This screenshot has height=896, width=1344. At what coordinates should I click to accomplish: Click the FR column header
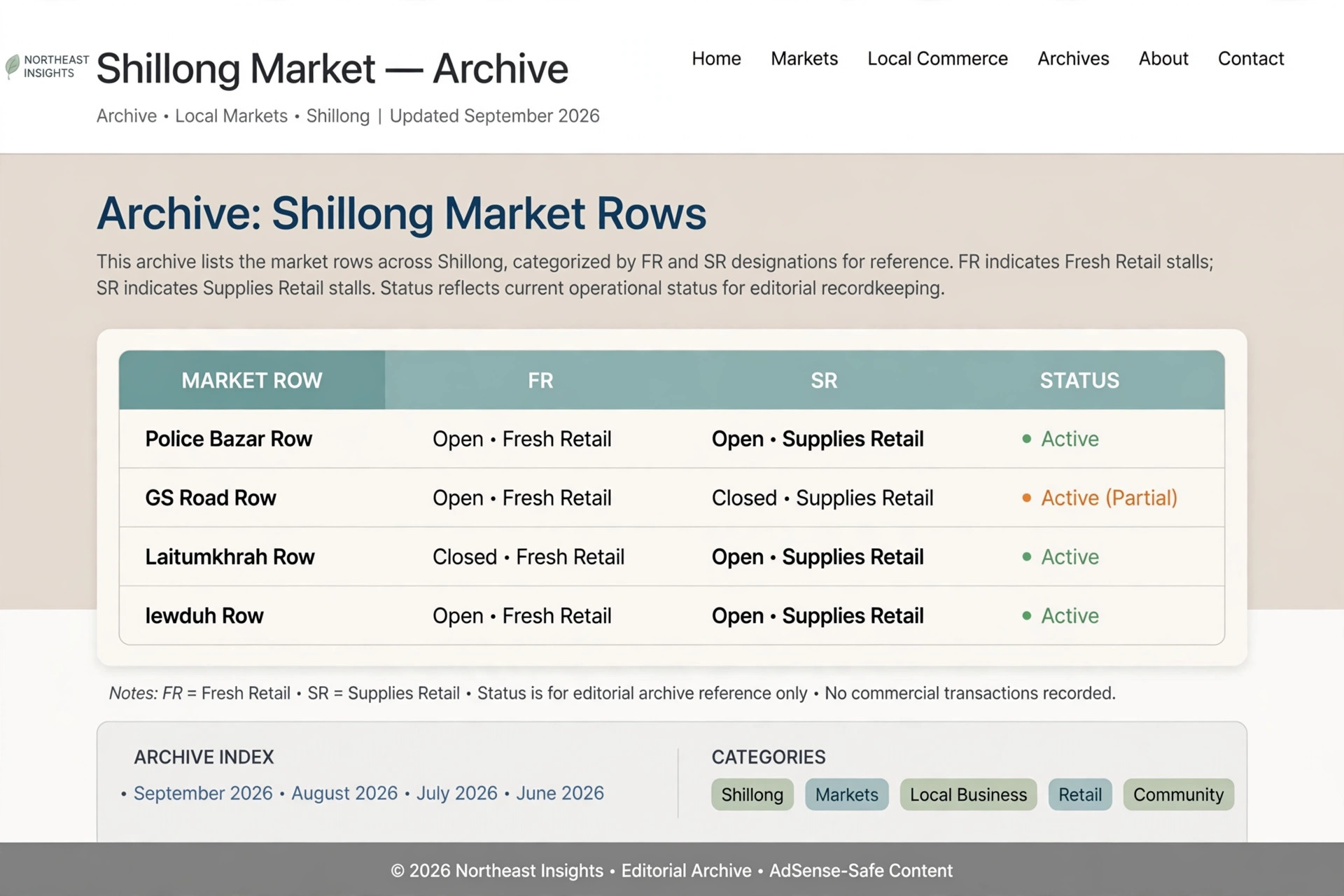(x=540, y=380)
